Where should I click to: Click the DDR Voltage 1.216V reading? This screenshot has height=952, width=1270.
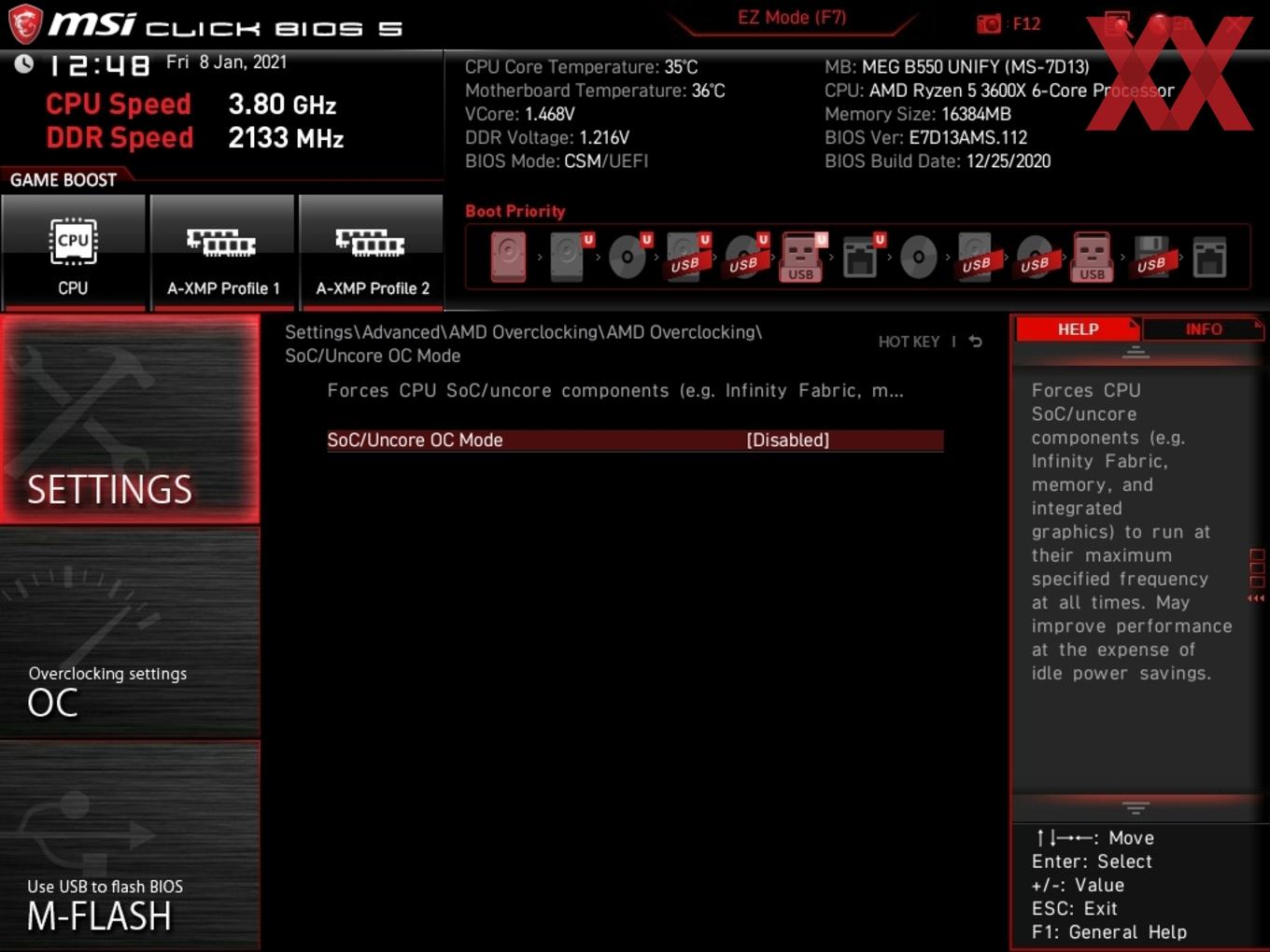[x=547, y=137]
